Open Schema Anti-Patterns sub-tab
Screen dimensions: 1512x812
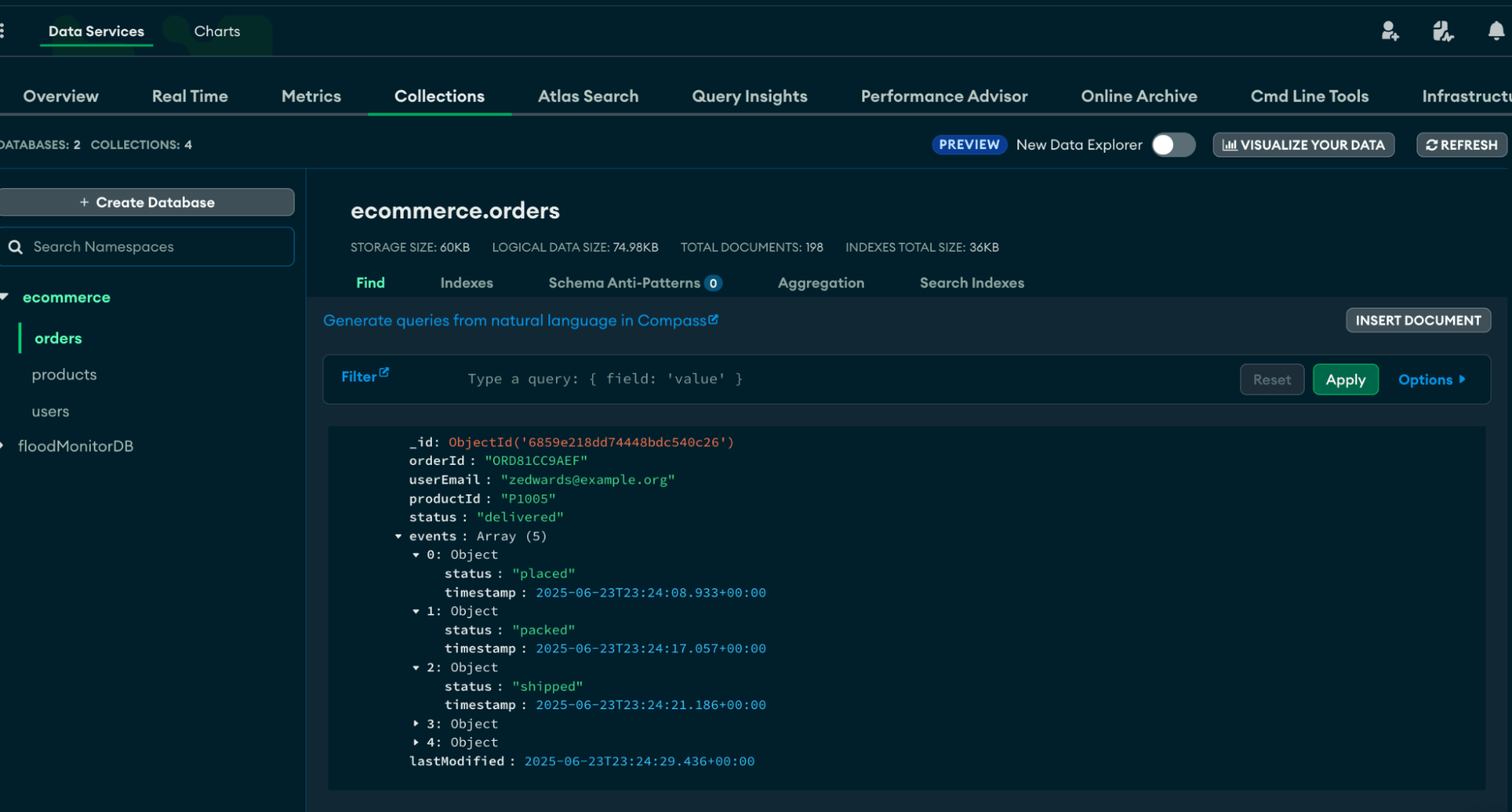tap(635, 283)
